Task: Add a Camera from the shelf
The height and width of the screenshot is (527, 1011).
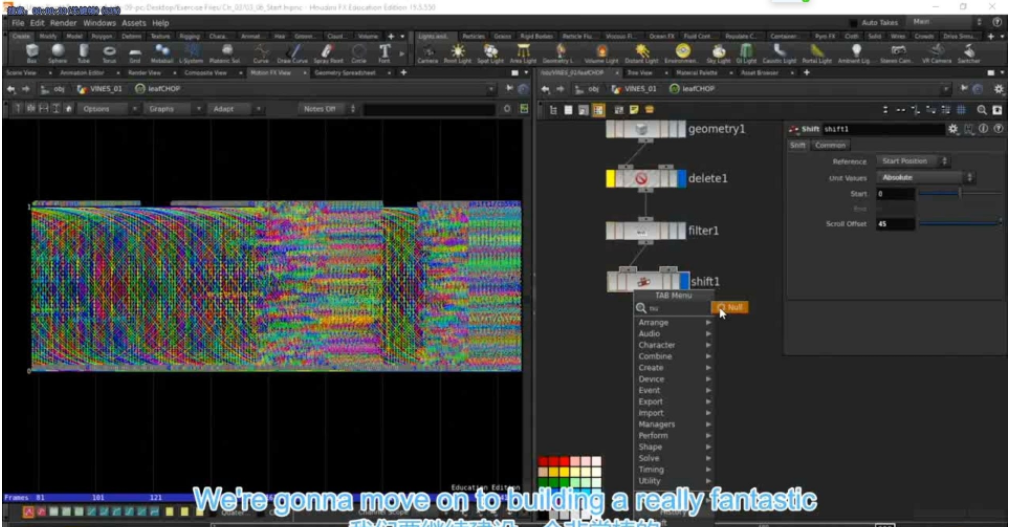Action: [x=427, y=53]
